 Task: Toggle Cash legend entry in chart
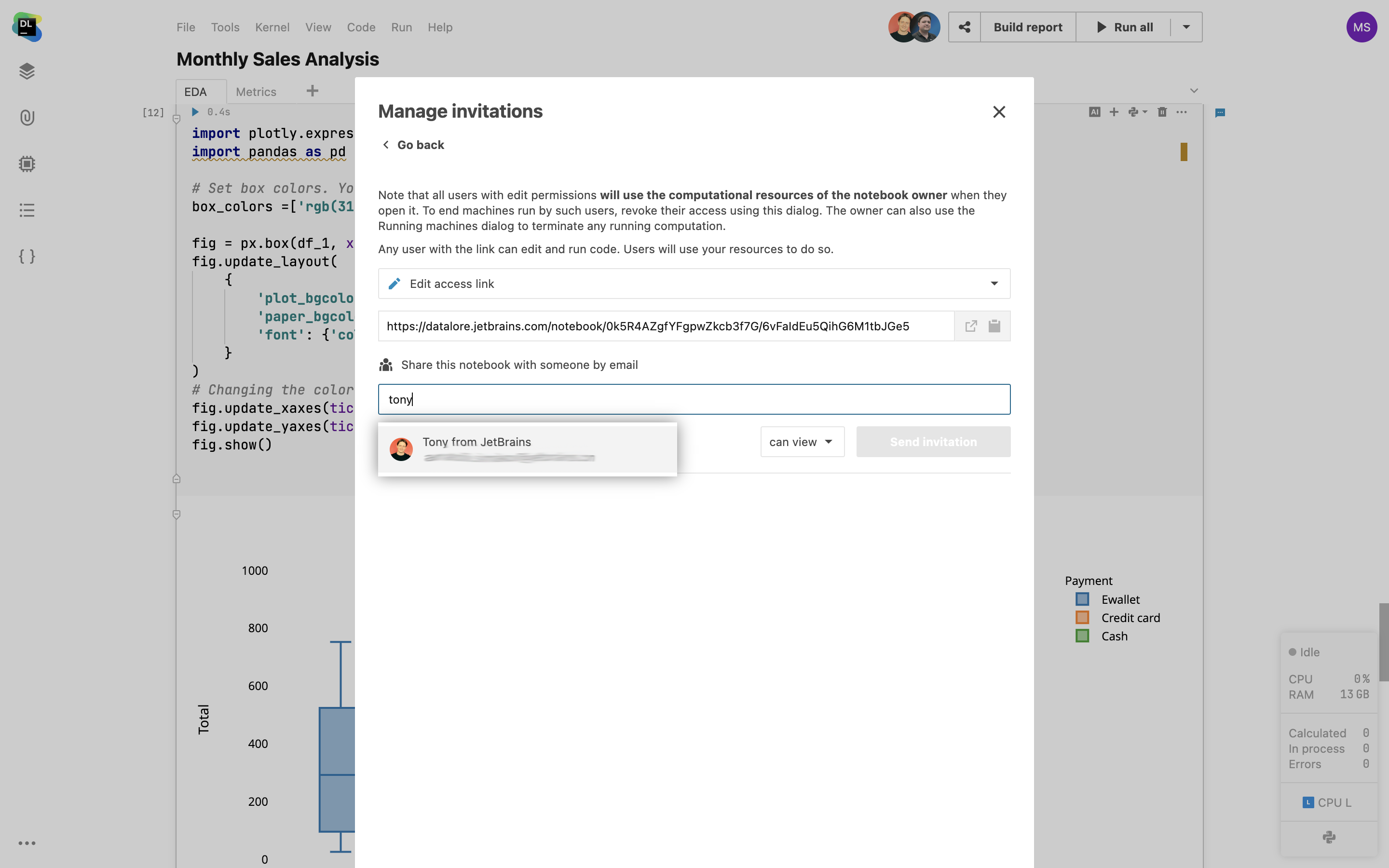tap(1114, 636)
